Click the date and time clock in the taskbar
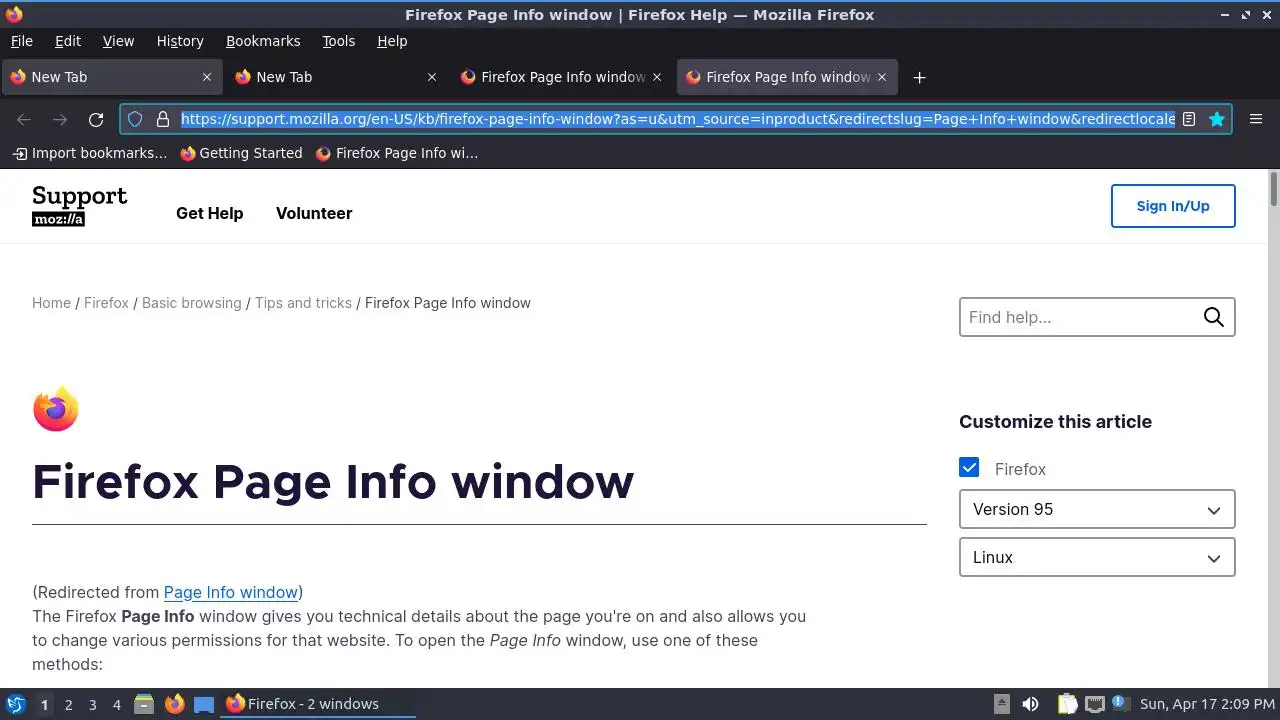 1207,704
